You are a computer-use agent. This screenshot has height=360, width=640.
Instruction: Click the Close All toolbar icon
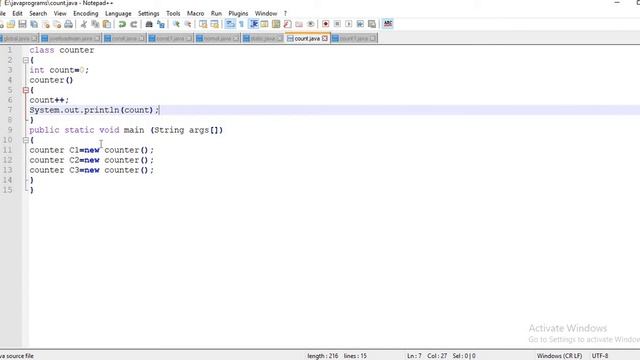point(57,24)
